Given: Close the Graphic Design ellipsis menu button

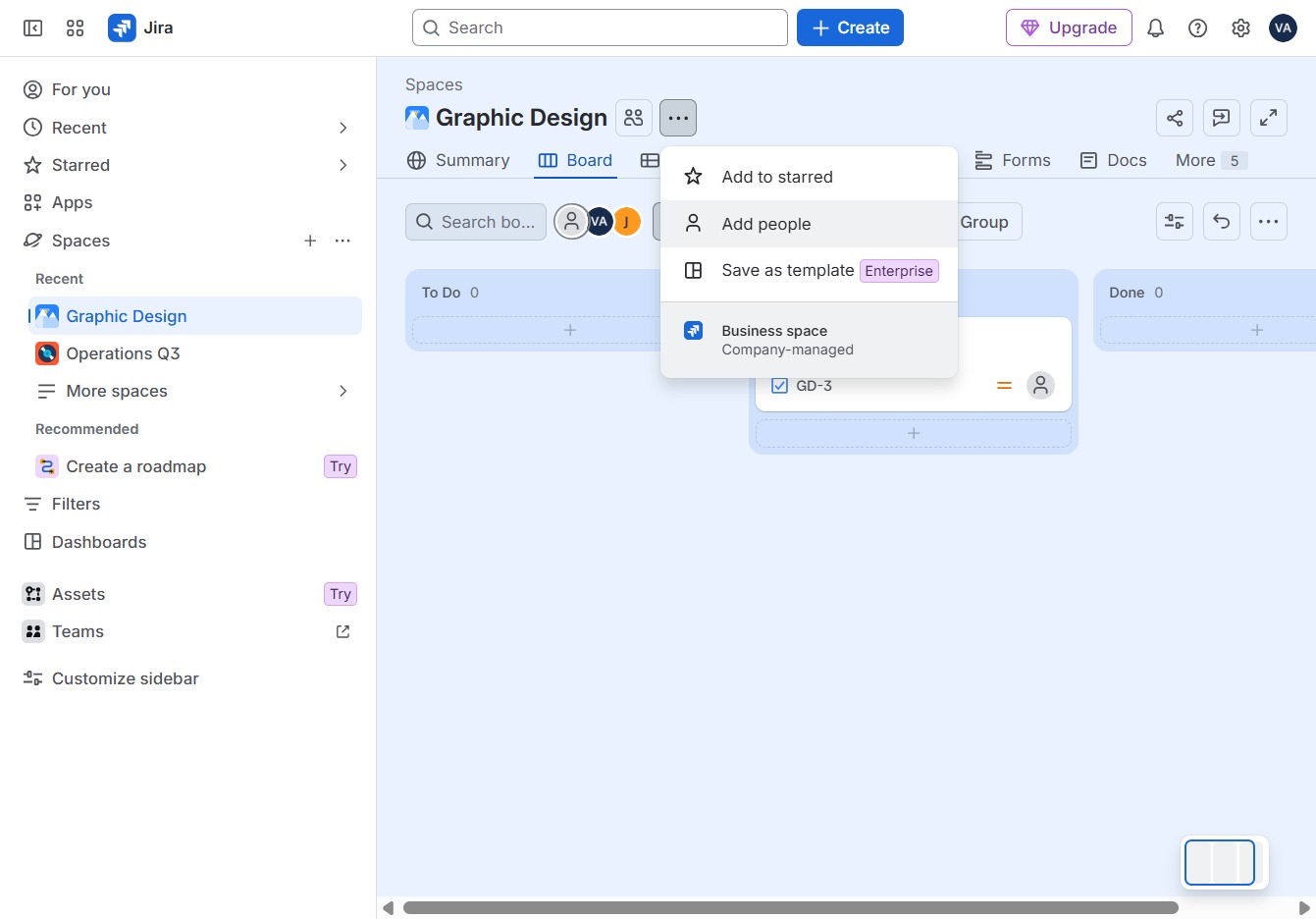Looking at the screenshot, I should (x=678, y=118).
